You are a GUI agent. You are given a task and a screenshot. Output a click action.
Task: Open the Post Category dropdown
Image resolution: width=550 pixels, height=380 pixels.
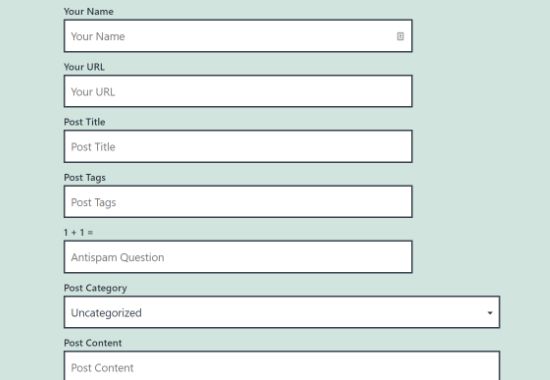coord(282,312)
